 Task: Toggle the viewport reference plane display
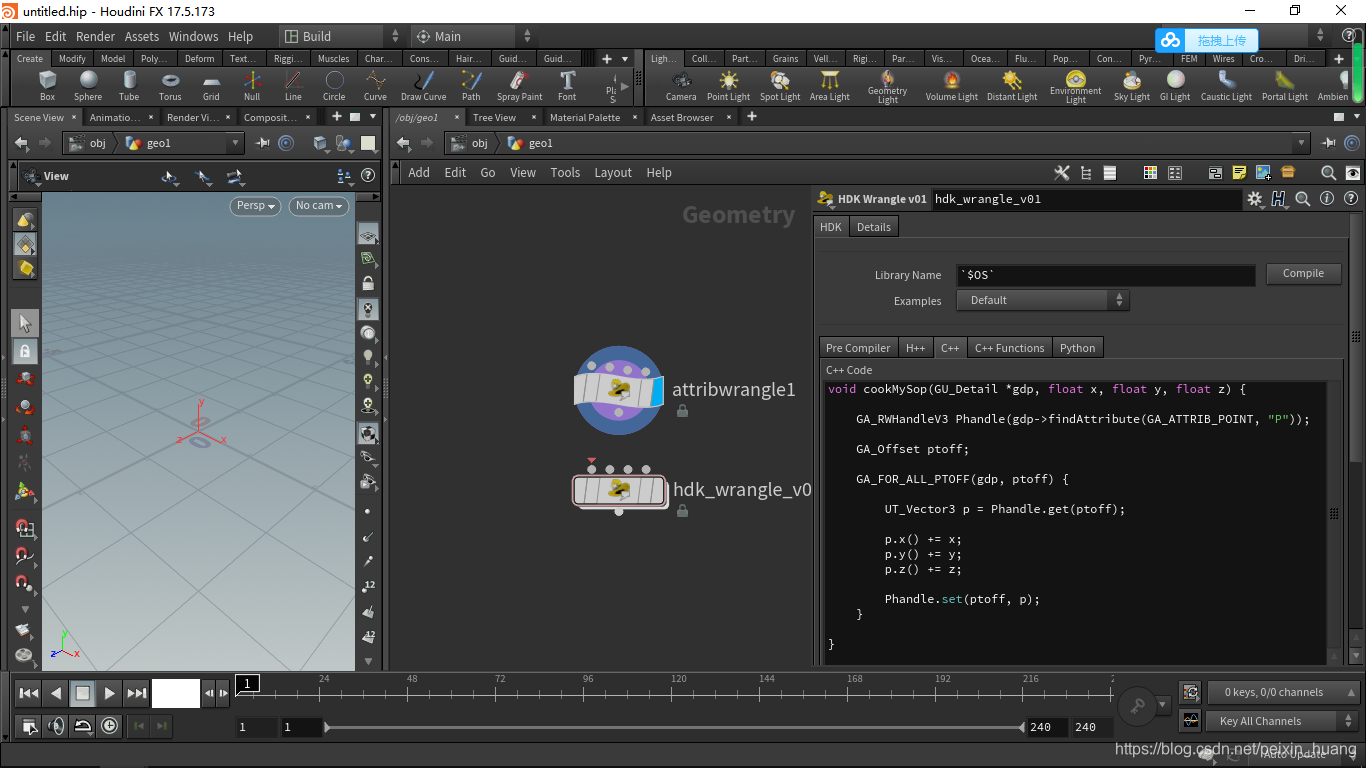click(368, 234)
